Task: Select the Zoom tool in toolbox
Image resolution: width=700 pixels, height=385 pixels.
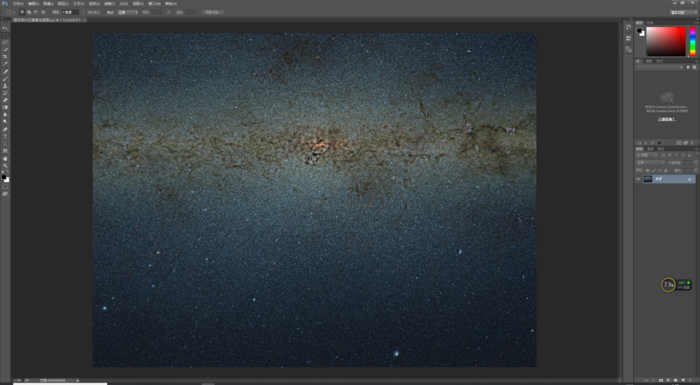Action: (x=5, y=166)
